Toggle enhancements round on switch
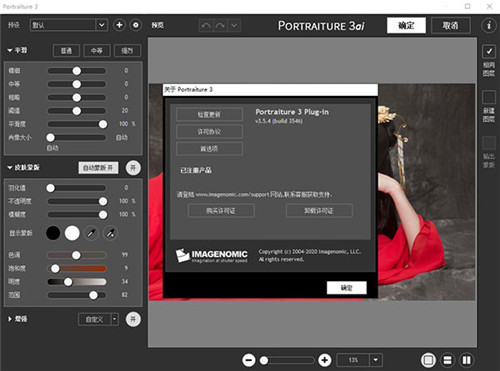 (133, 319)
